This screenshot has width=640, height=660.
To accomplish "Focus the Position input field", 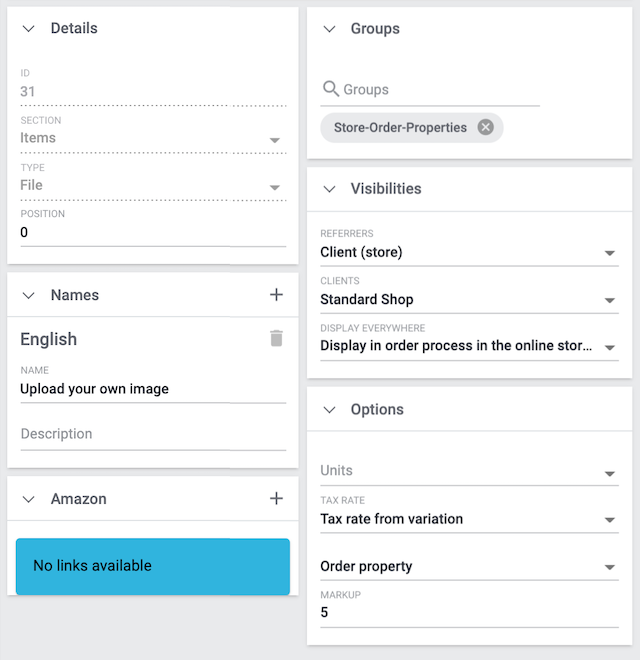I will (152, 233).
